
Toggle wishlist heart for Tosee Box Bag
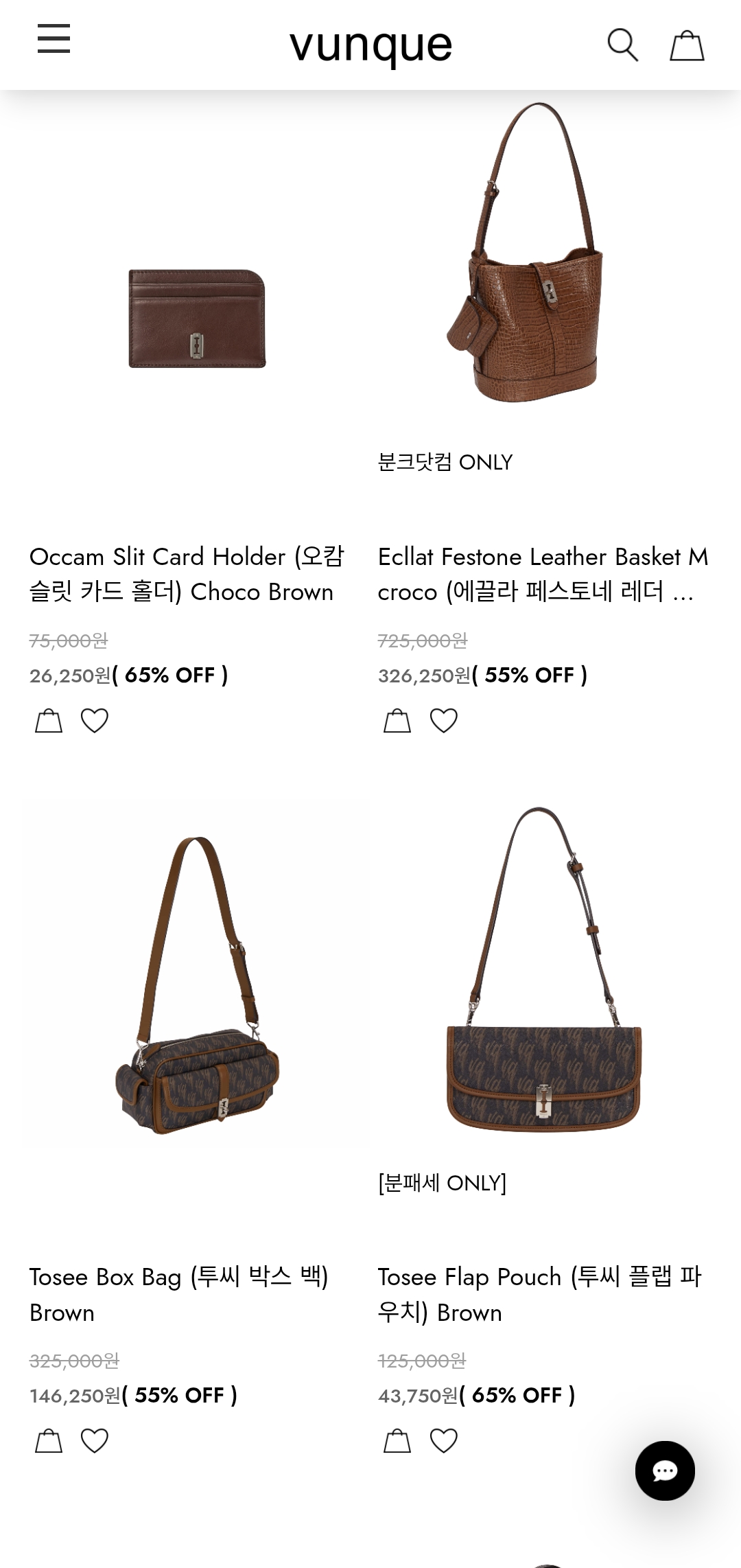click(x=95, y=1440)
